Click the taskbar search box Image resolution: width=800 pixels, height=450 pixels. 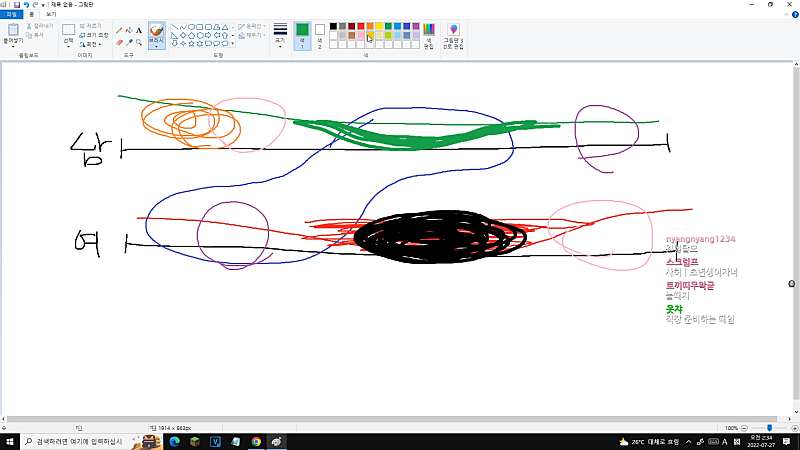click(x=92, y=442)
